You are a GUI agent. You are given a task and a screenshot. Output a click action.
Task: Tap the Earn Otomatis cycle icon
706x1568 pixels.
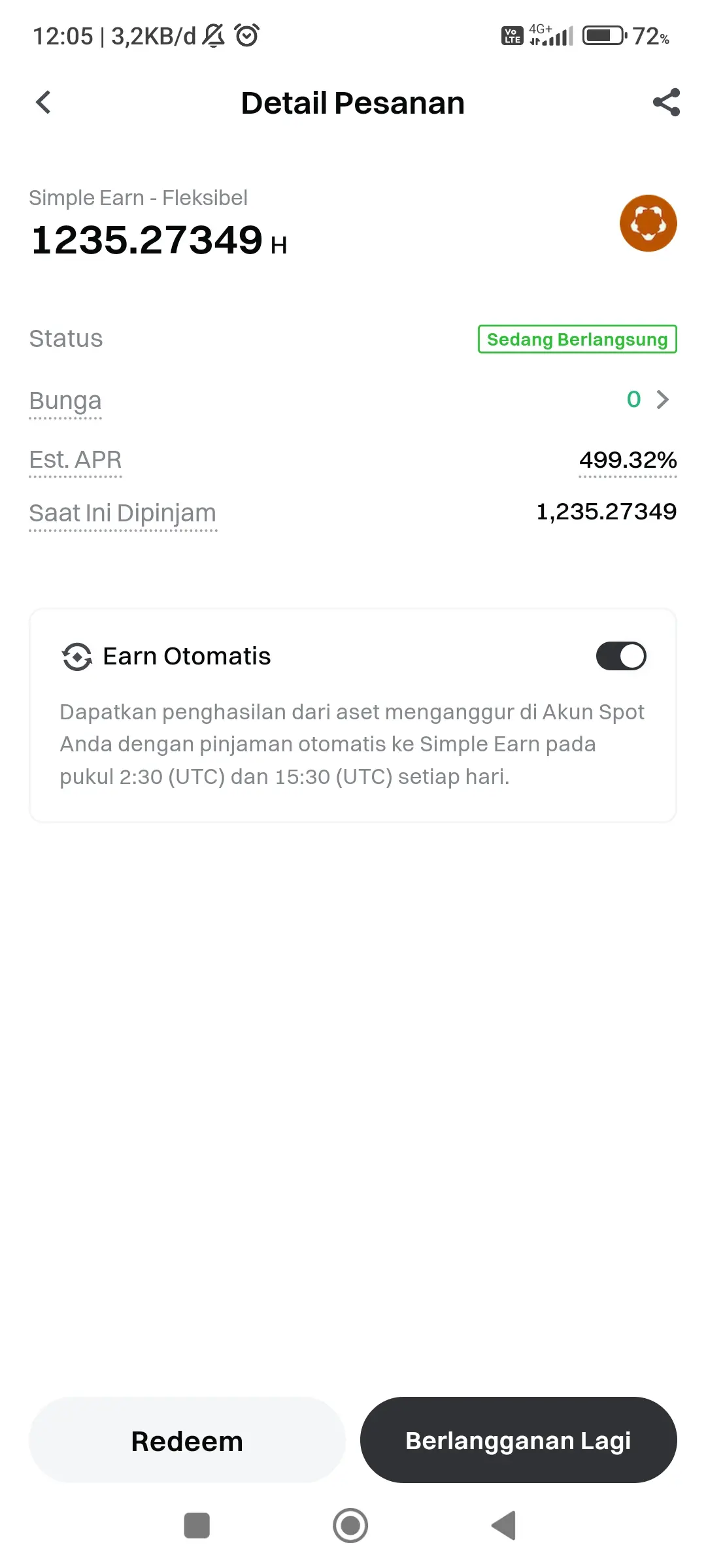click(x=77, y=657)
